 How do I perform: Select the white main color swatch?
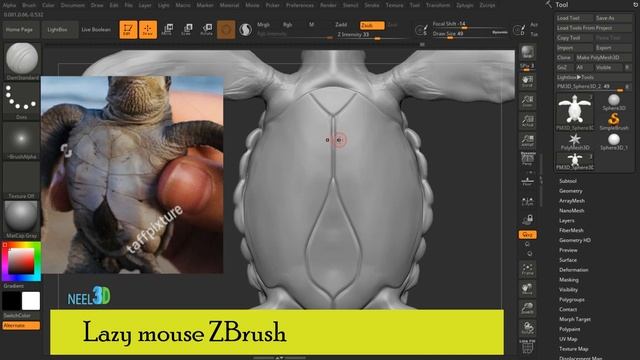point(31,301)
